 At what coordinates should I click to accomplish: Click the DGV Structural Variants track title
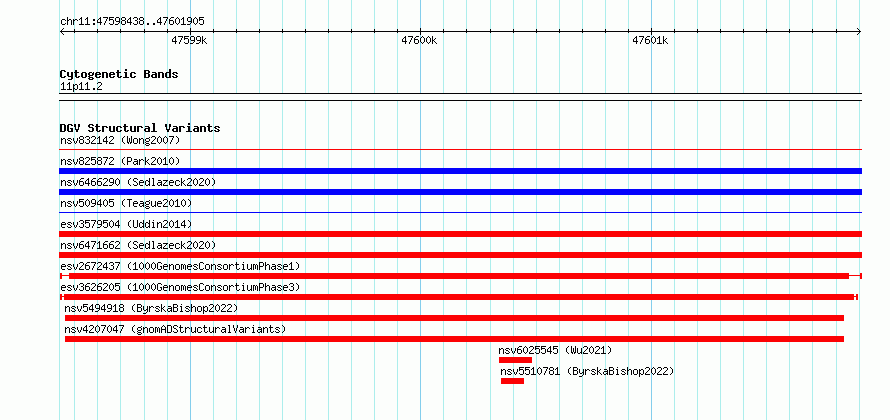(140, 128)
